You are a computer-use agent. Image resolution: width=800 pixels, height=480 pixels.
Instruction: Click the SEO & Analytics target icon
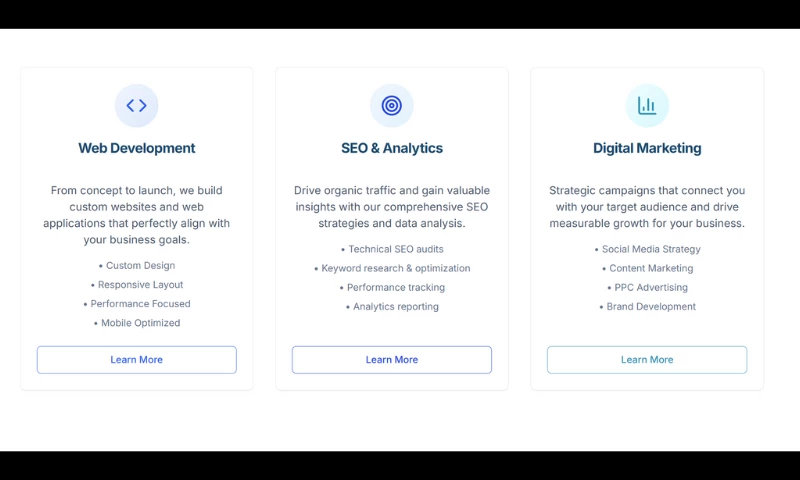[392, 105]
